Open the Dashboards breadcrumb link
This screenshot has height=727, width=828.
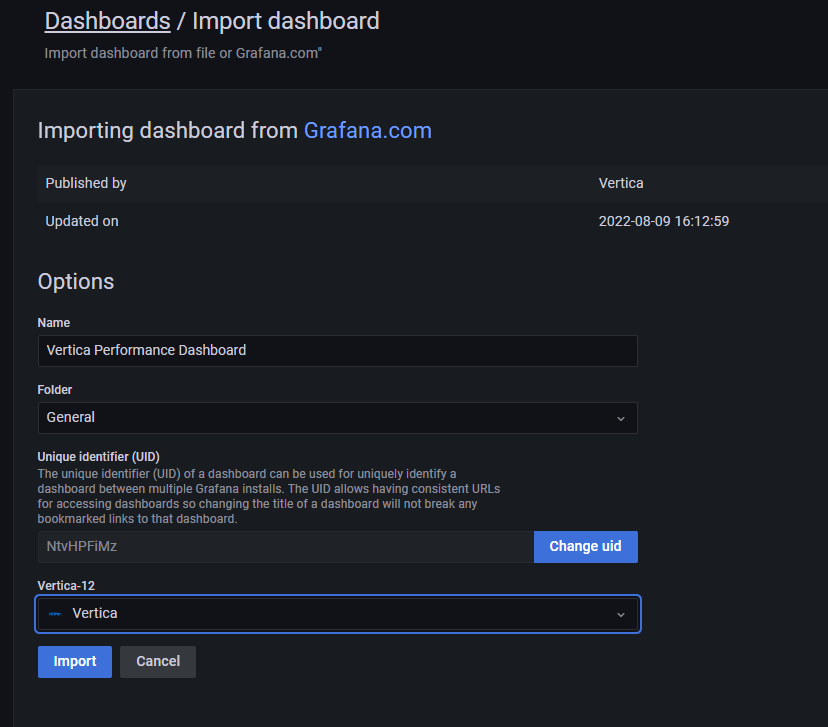tap(107, 21)
